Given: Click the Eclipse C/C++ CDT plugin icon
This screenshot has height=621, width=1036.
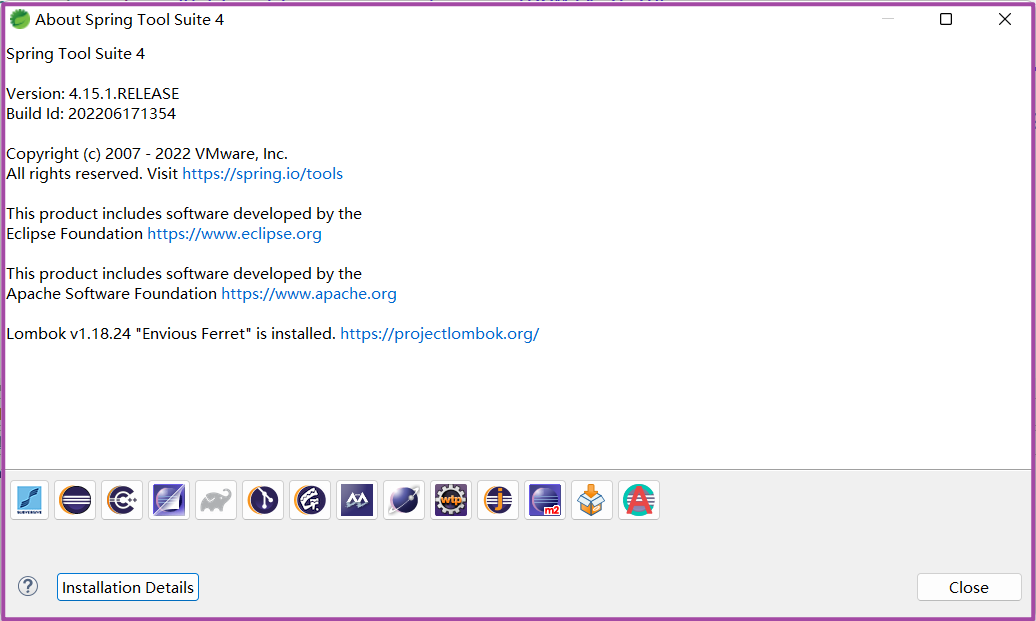Looking at the screenshot, I should point(122,500).
